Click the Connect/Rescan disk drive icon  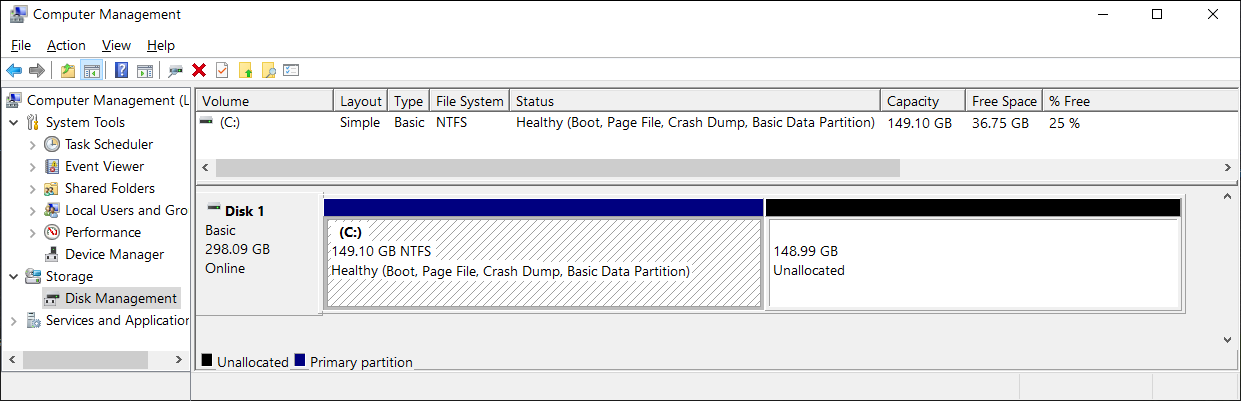point(176,70)
